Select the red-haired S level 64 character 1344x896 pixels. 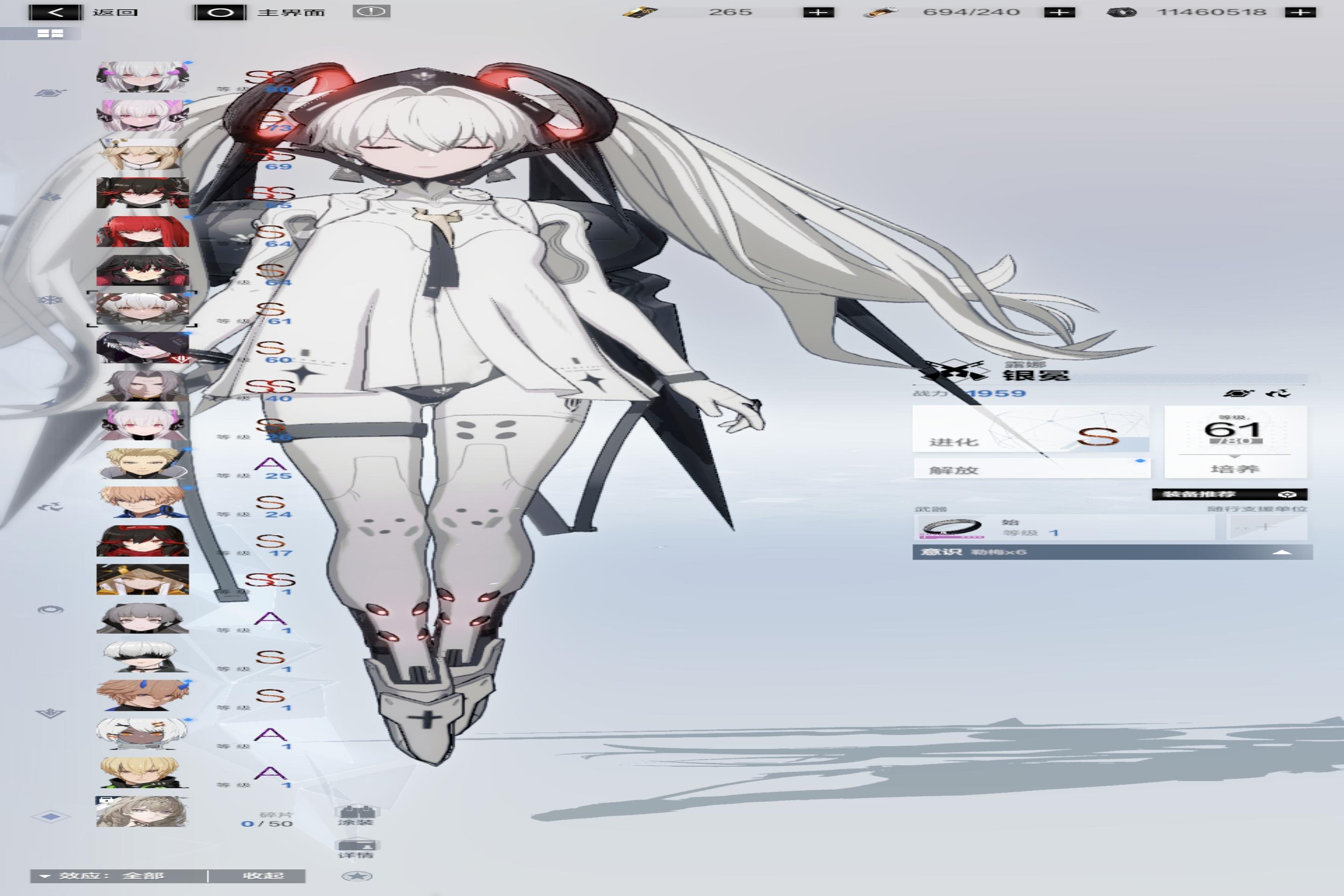(x=142, y=231)
